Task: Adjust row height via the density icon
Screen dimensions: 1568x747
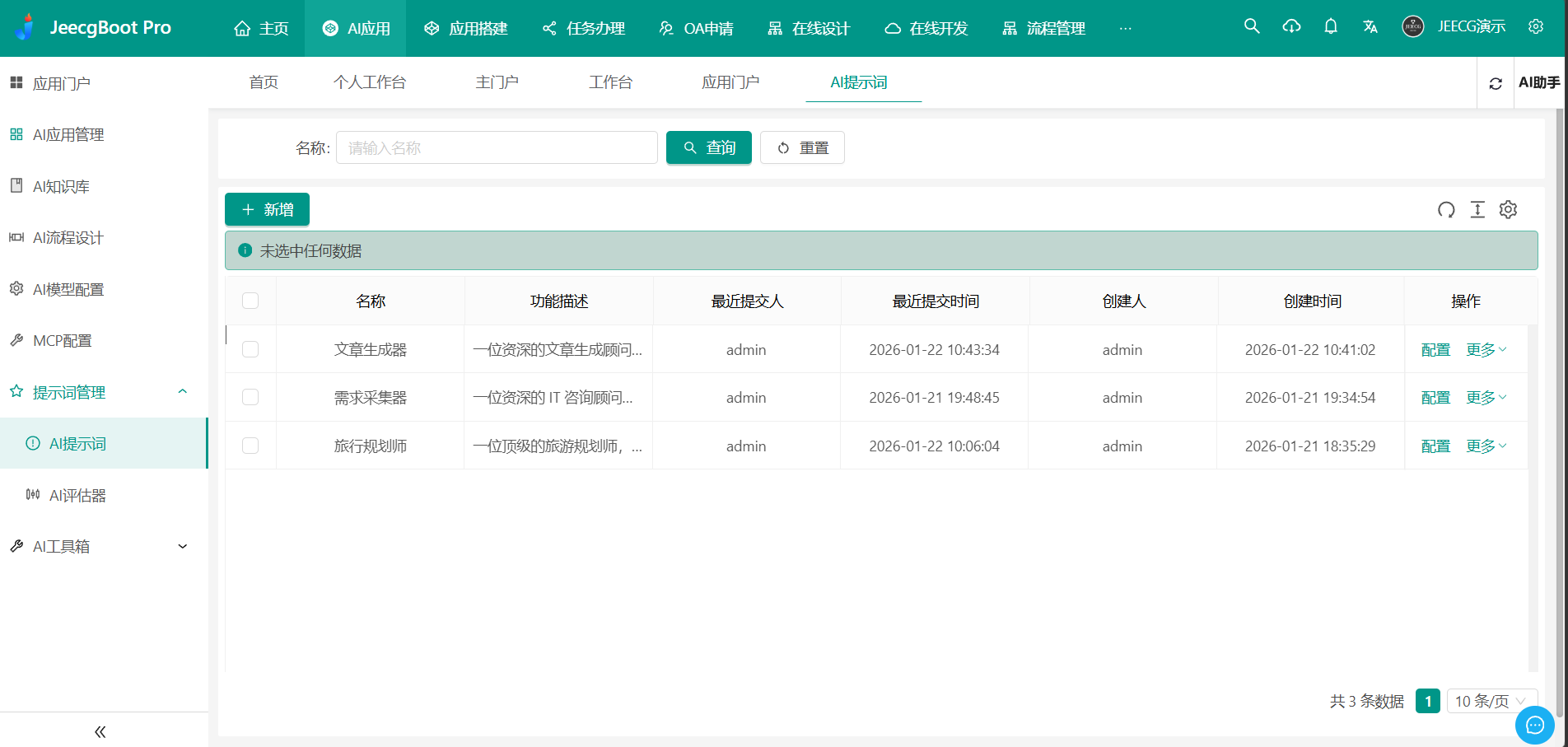Action: [x=1477, y=210]
